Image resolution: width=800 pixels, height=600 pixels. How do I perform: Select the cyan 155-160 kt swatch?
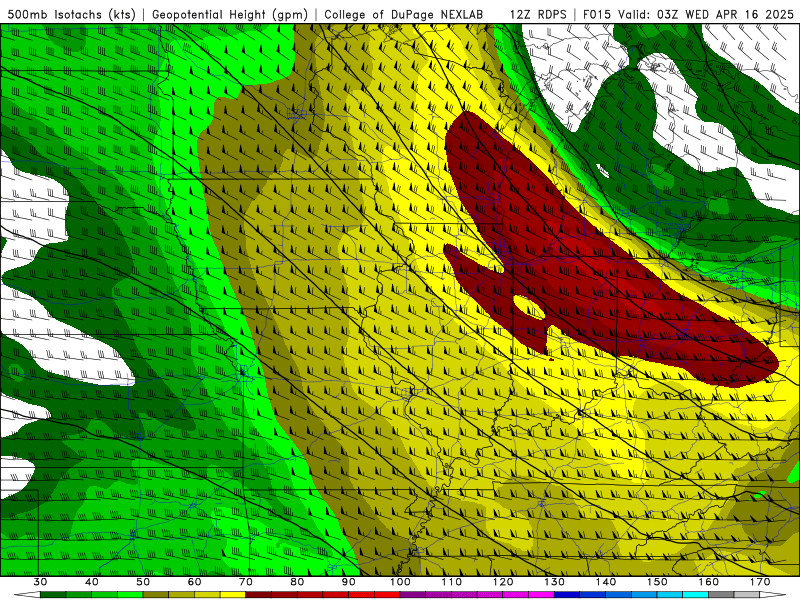[x=695, y=595]
